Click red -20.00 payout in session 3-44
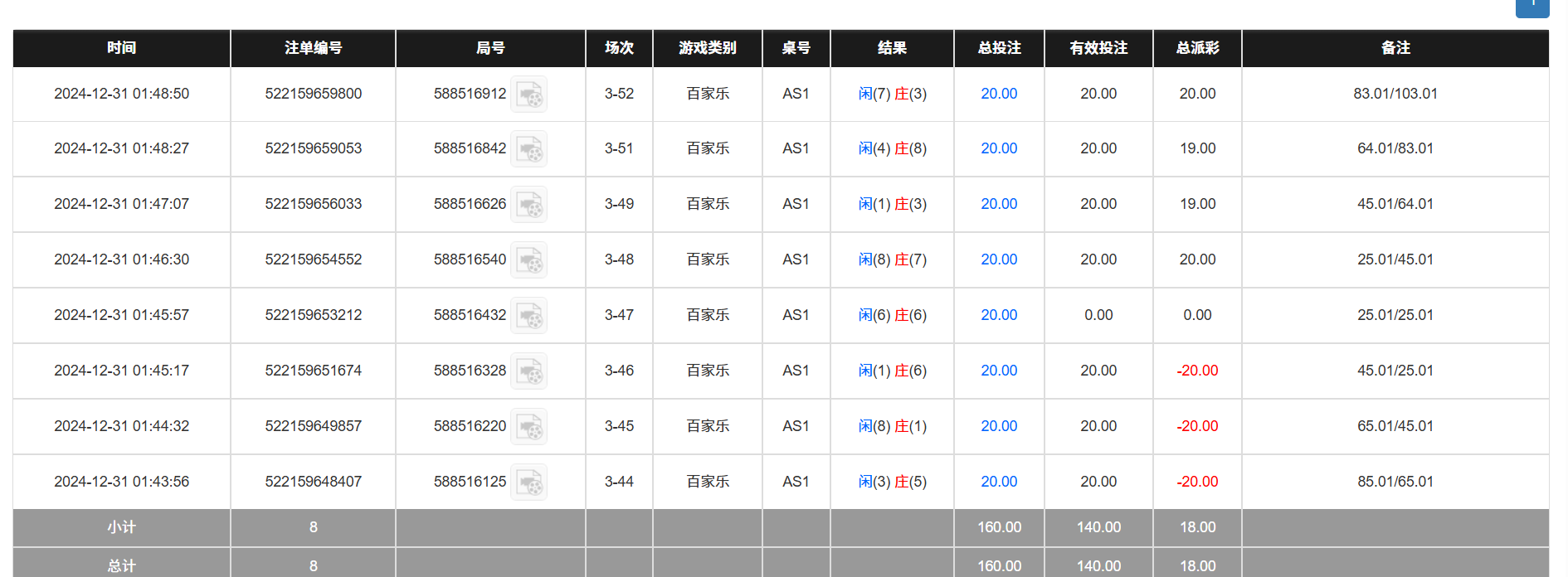Image resolution: width=1568 pixels, height=577 pixels. pyautogui.click(x=1197, y=482)
